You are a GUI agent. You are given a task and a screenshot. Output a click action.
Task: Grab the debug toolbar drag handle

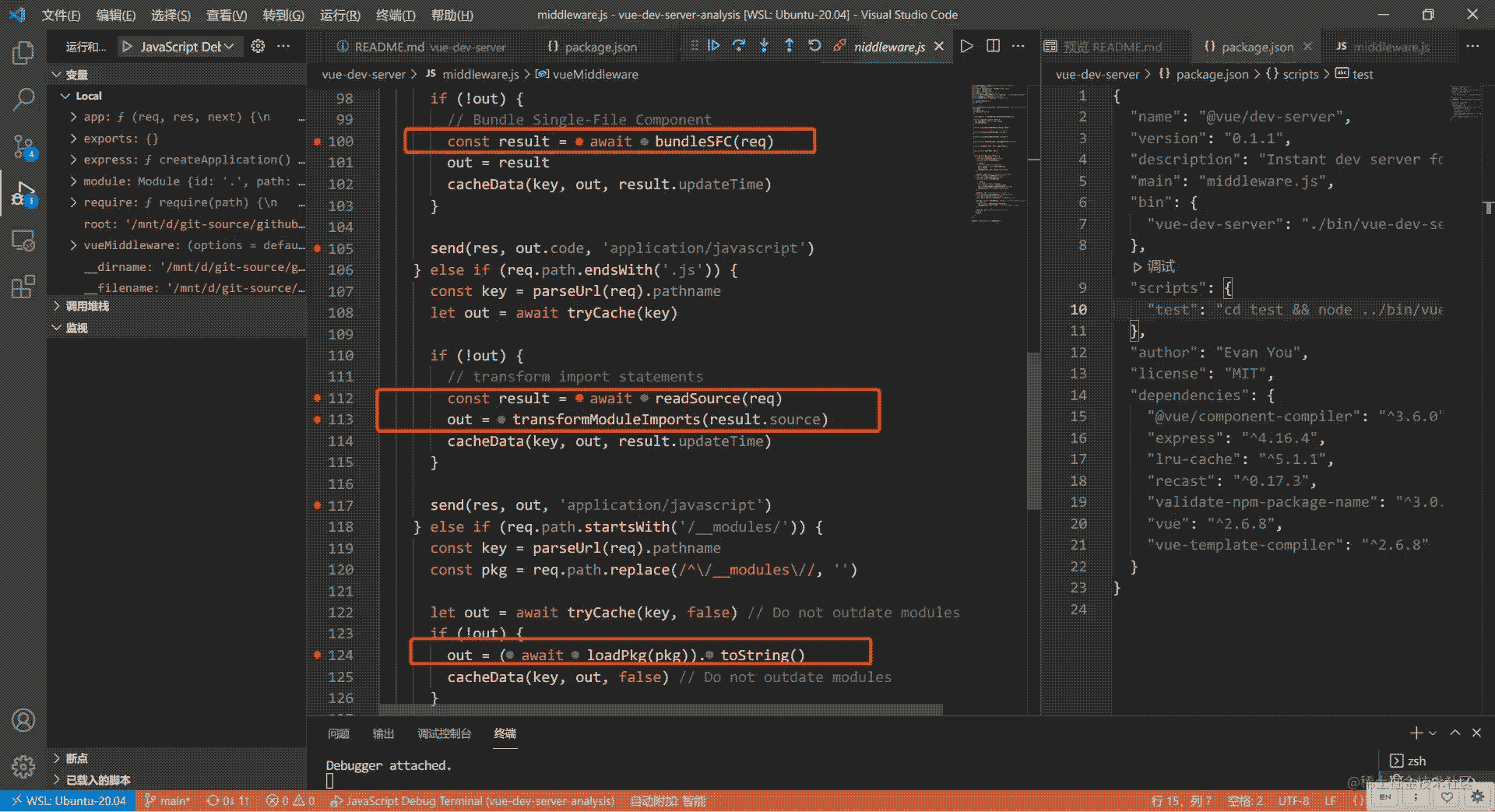tap(695, 46)
